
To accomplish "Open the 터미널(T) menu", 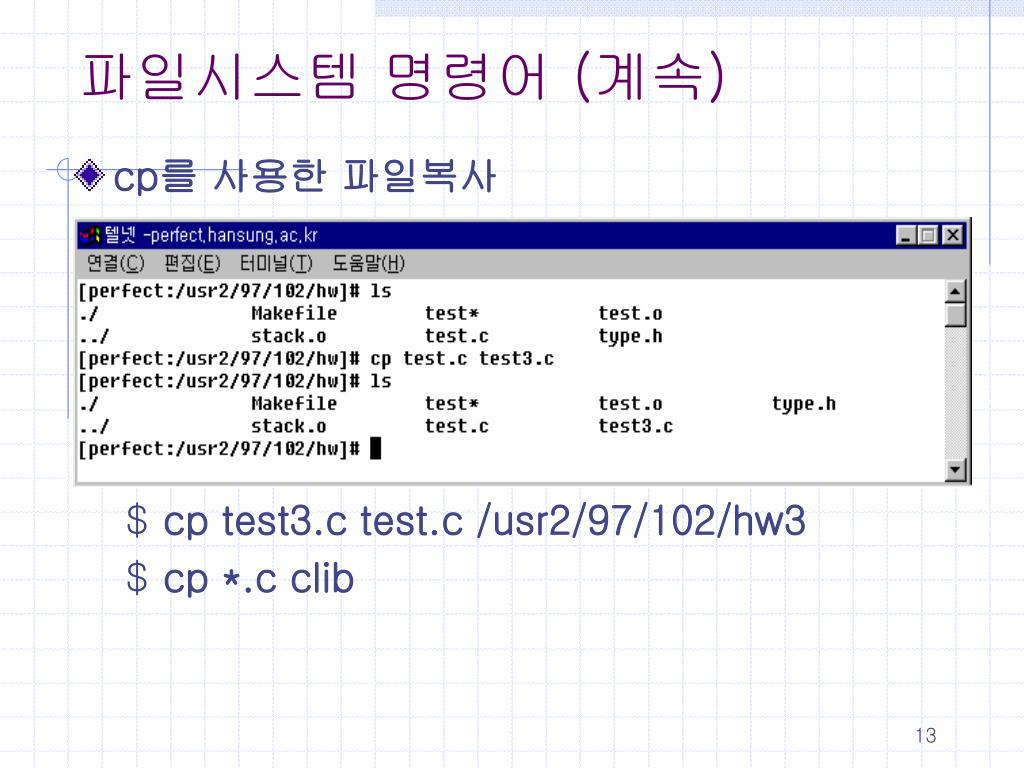I will point(276,263).
